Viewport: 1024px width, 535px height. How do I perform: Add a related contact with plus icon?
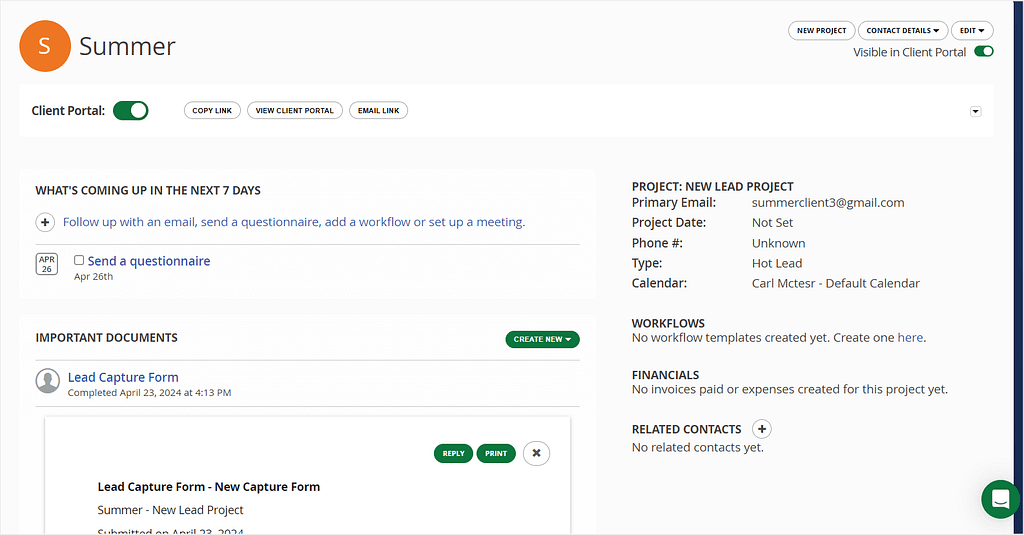coord(761,429)
